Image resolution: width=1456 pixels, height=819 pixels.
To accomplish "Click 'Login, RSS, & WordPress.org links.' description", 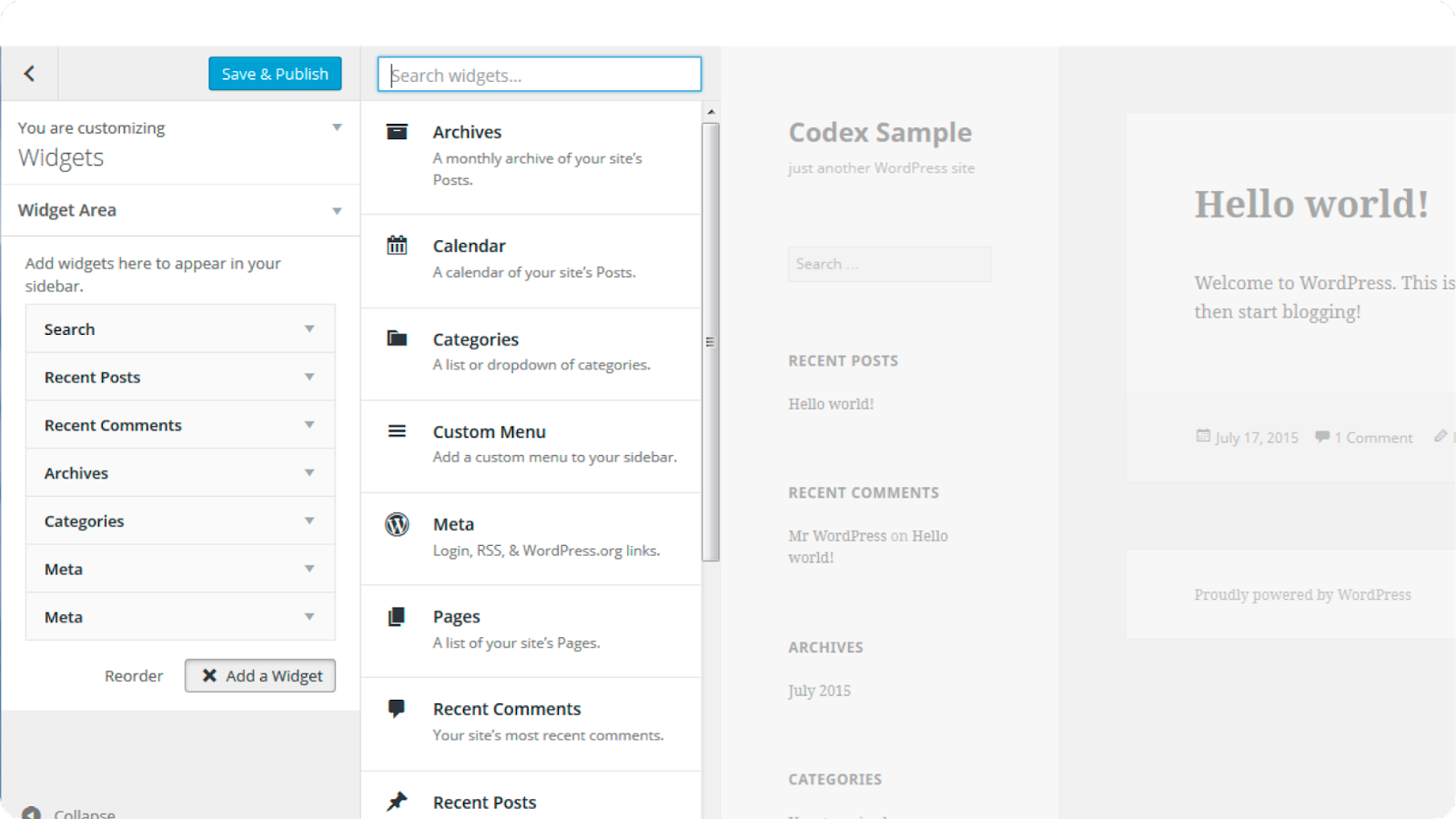I will coord(547,551).
